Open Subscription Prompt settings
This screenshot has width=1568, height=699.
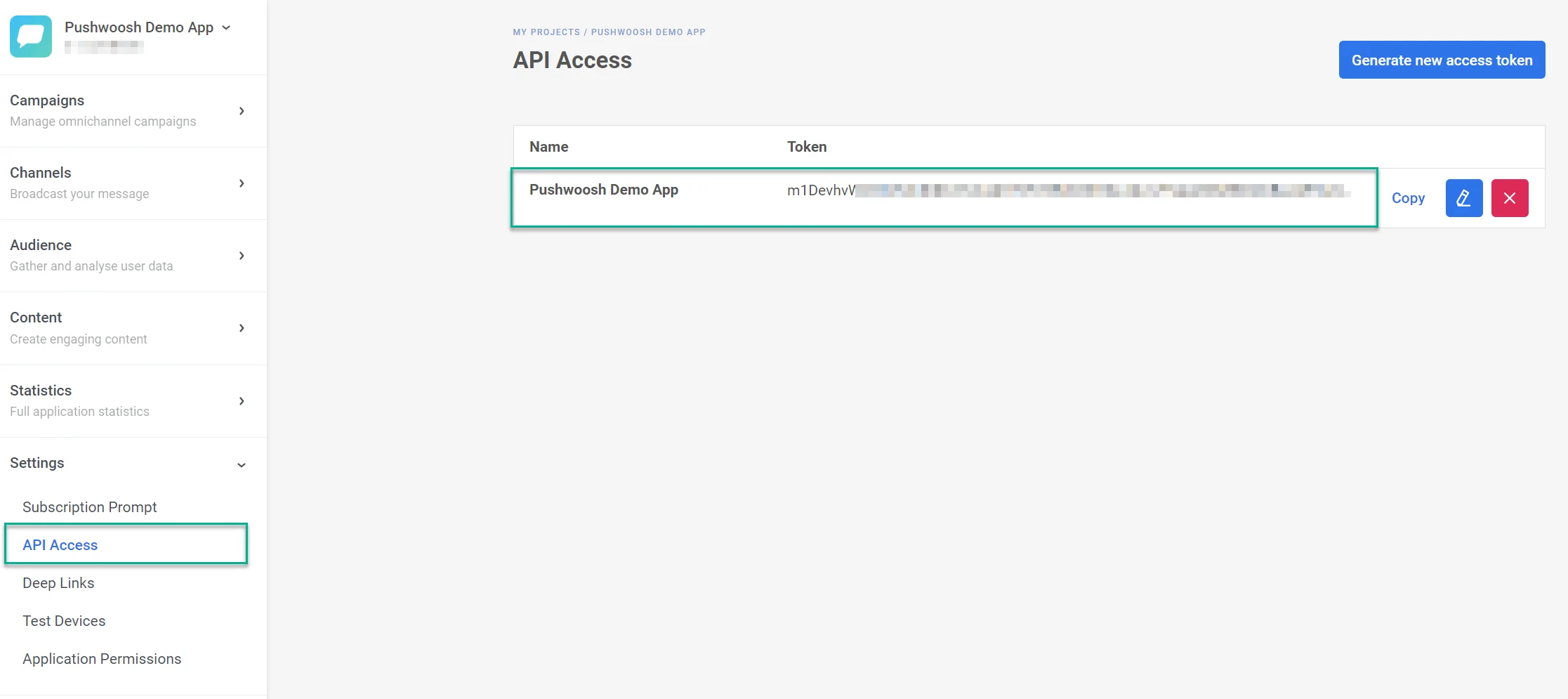pos(89,507)
